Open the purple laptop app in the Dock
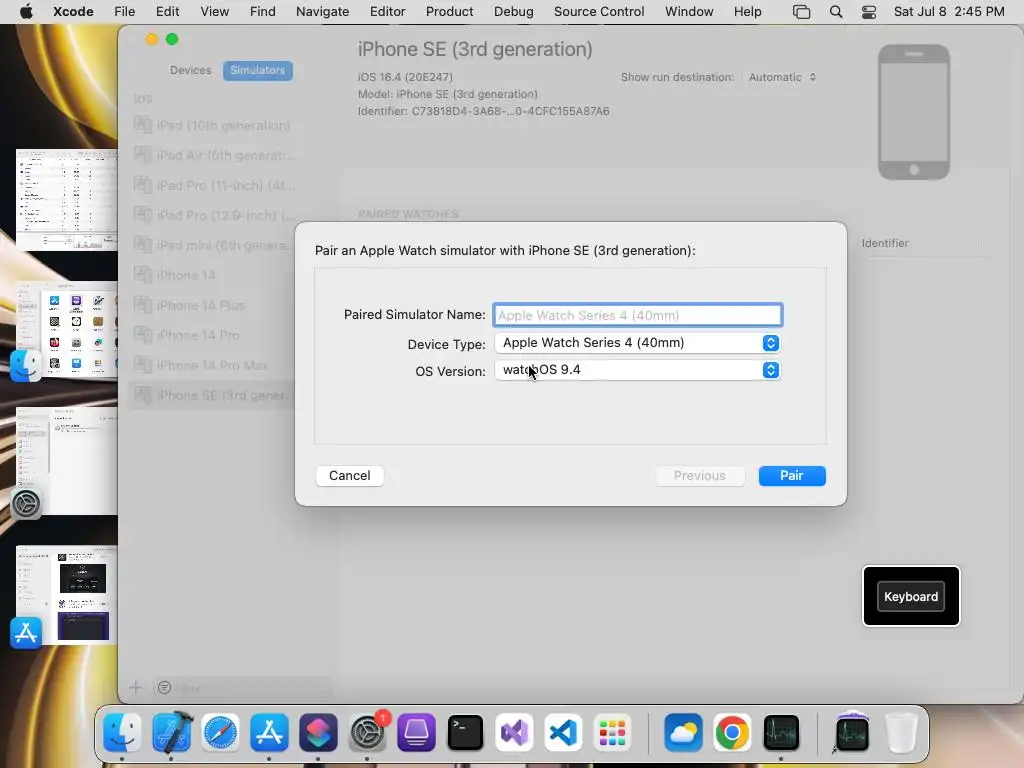This screenshot has width=1024, height=768. tap(416, 732)
